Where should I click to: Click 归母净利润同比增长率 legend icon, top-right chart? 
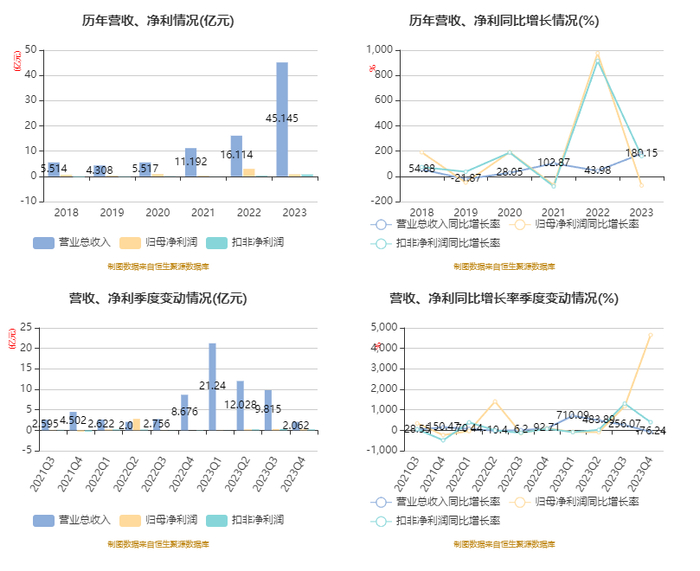pyautogui.click(x=520, y=225)
